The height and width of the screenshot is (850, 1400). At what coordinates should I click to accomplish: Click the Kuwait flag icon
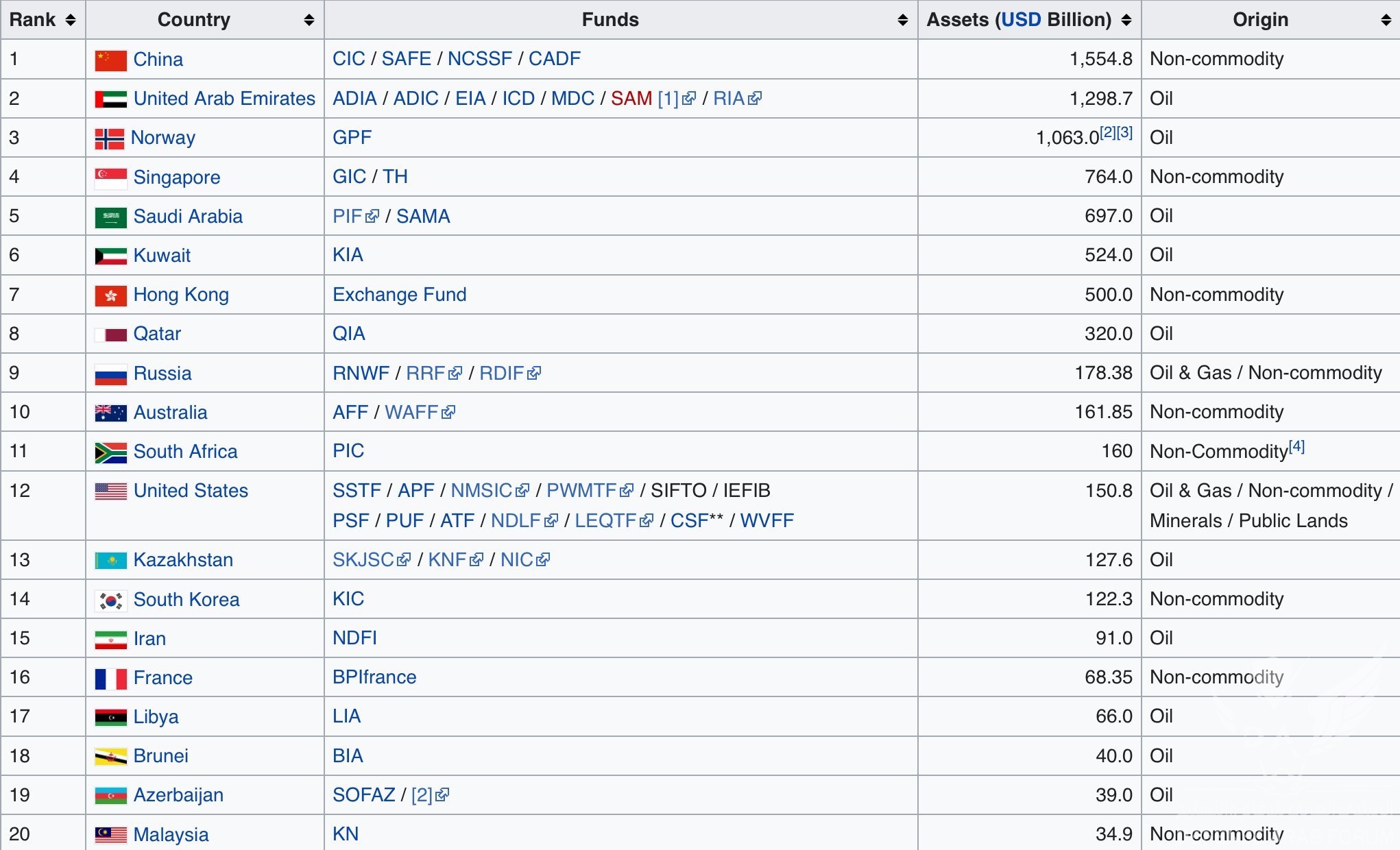[x=110, y=256]
